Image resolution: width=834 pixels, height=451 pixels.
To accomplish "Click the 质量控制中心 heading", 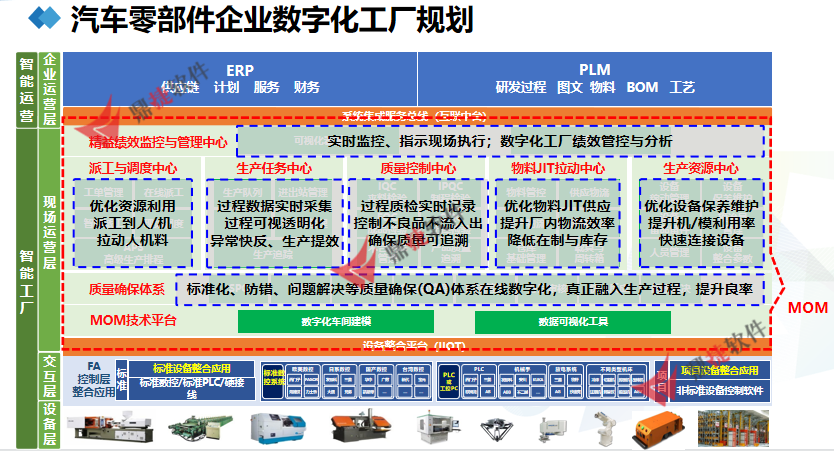I will click(410, 168).
